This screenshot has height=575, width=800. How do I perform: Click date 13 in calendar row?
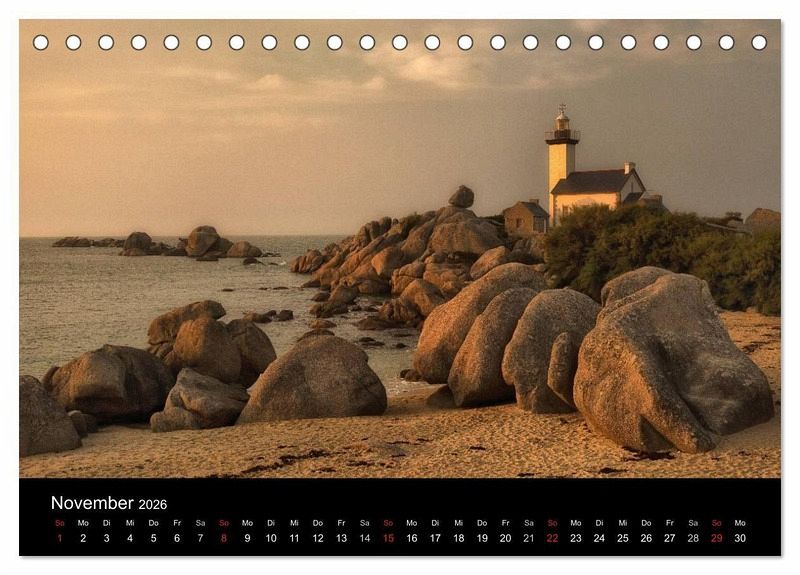pos(341,538)
